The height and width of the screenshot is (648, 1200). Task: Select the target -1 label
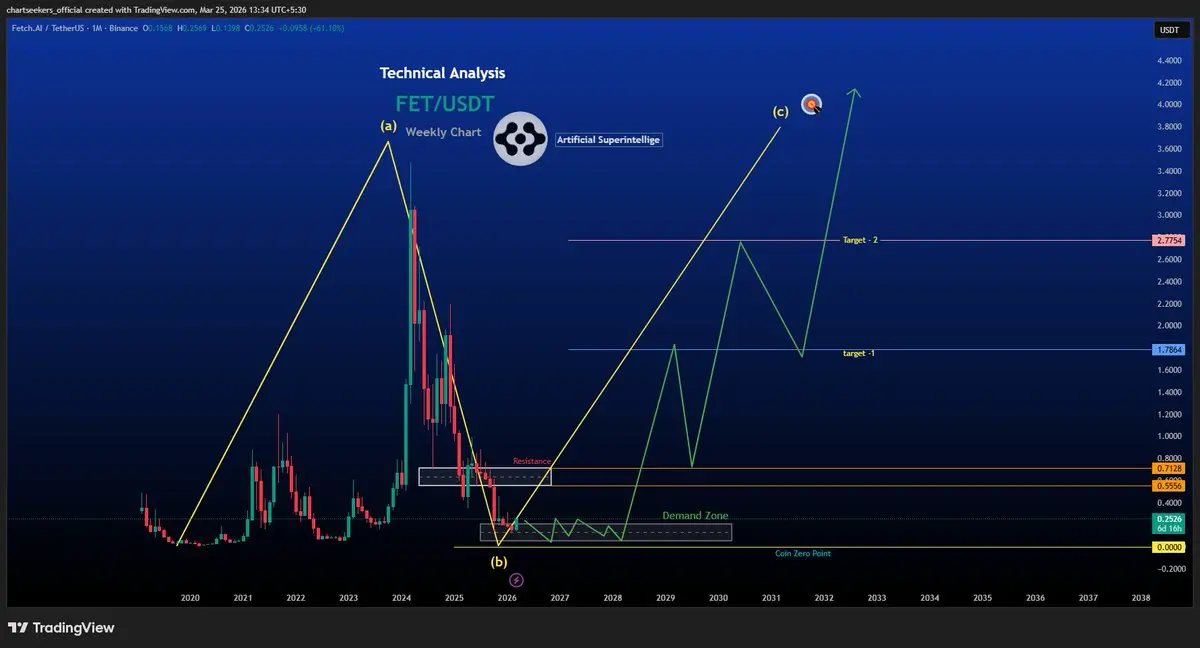click(x=859, y=354)
